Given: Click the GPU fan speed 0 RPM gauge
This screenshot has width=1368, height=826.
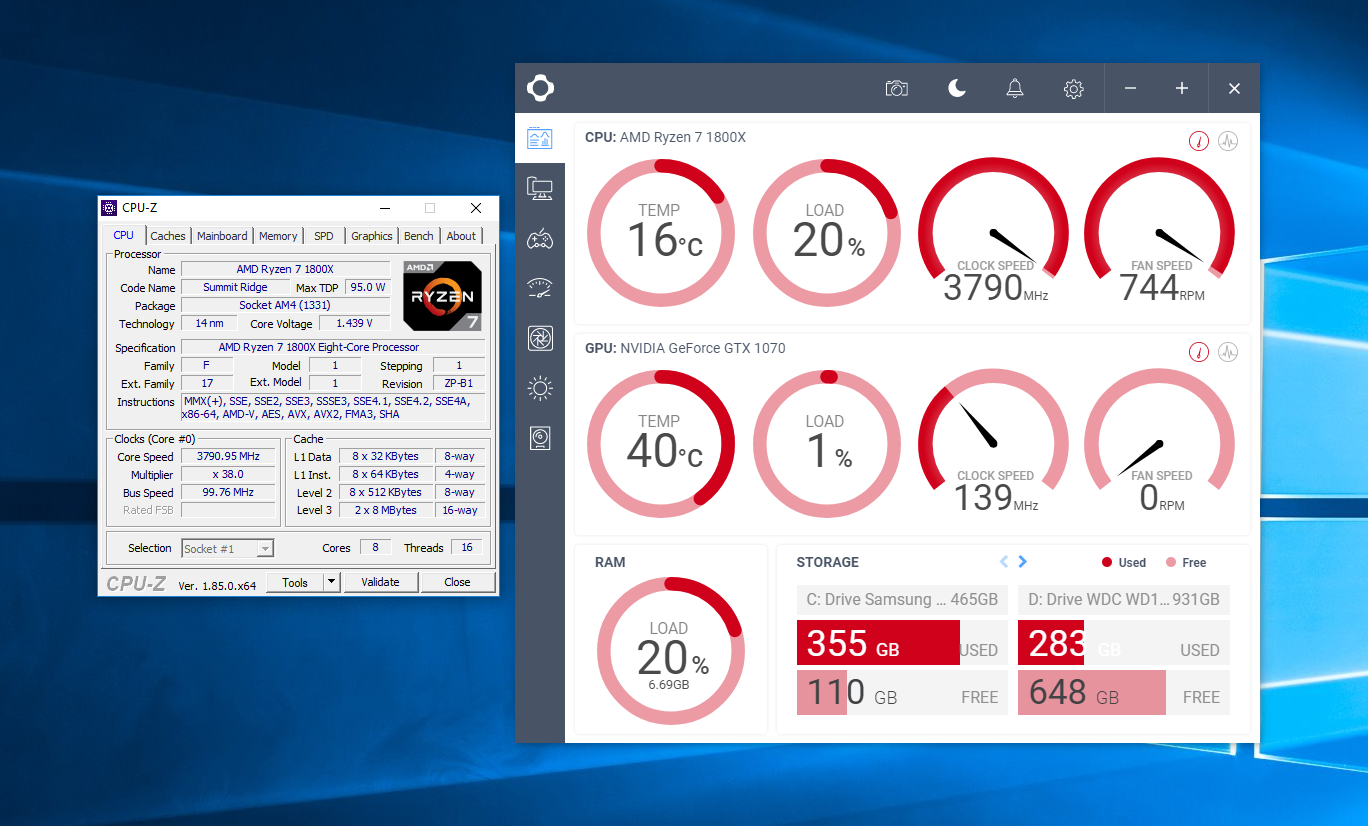Looking at the screenshot, I should coord(1158,443).
